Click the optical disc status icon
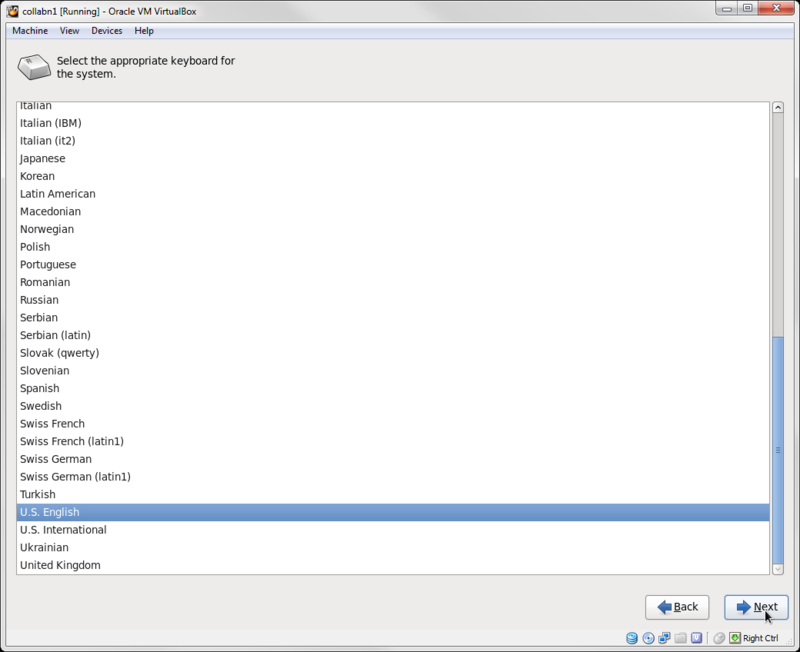 tap(648, 638)
